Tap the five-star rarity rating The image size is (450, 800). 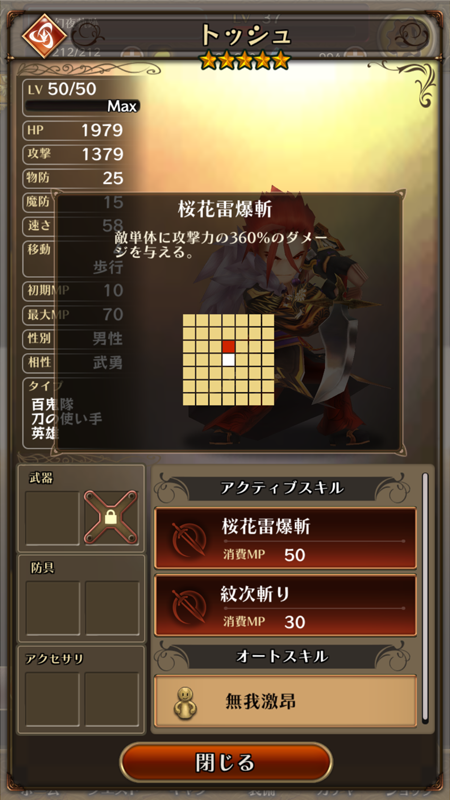point(245,60)
